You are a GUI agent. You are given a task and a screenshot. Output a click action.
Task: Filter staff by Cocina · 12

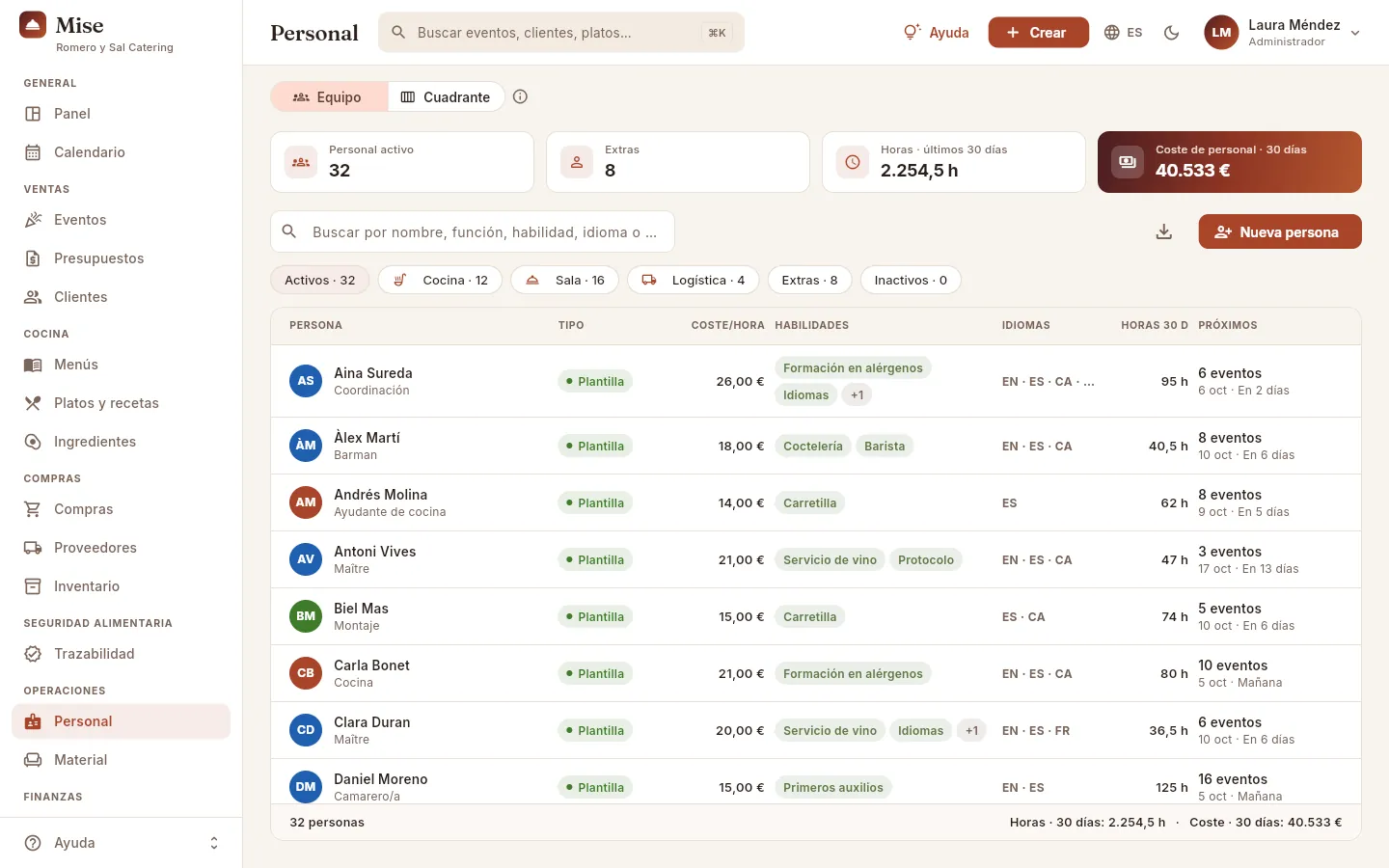440,280
